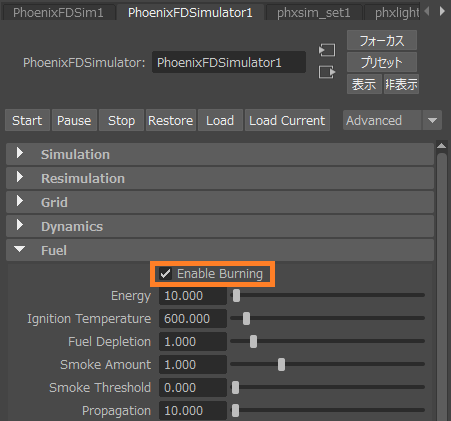Edit the Fuel Depletion value field
Viewport: 451px width, 421px height.
(193, 342)
